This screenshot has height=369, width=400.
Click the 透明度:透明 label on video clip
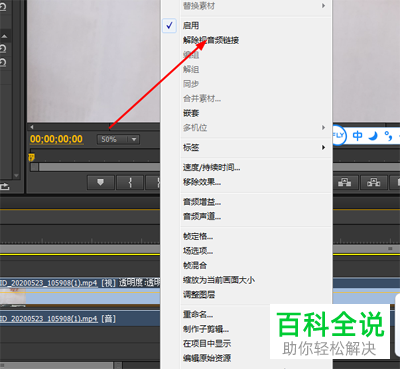click(x=139, y=283)
